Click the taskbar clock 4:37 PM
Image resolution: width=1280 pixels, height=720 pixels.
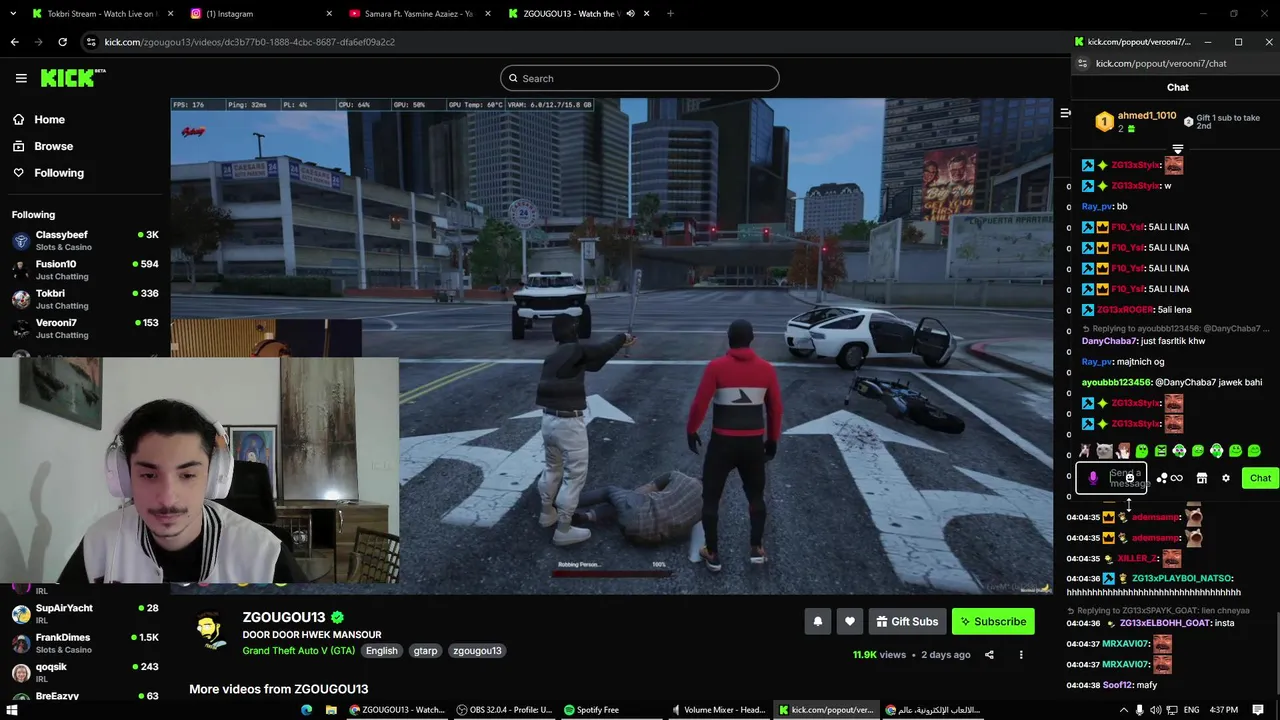click(x=1223, y=710)
